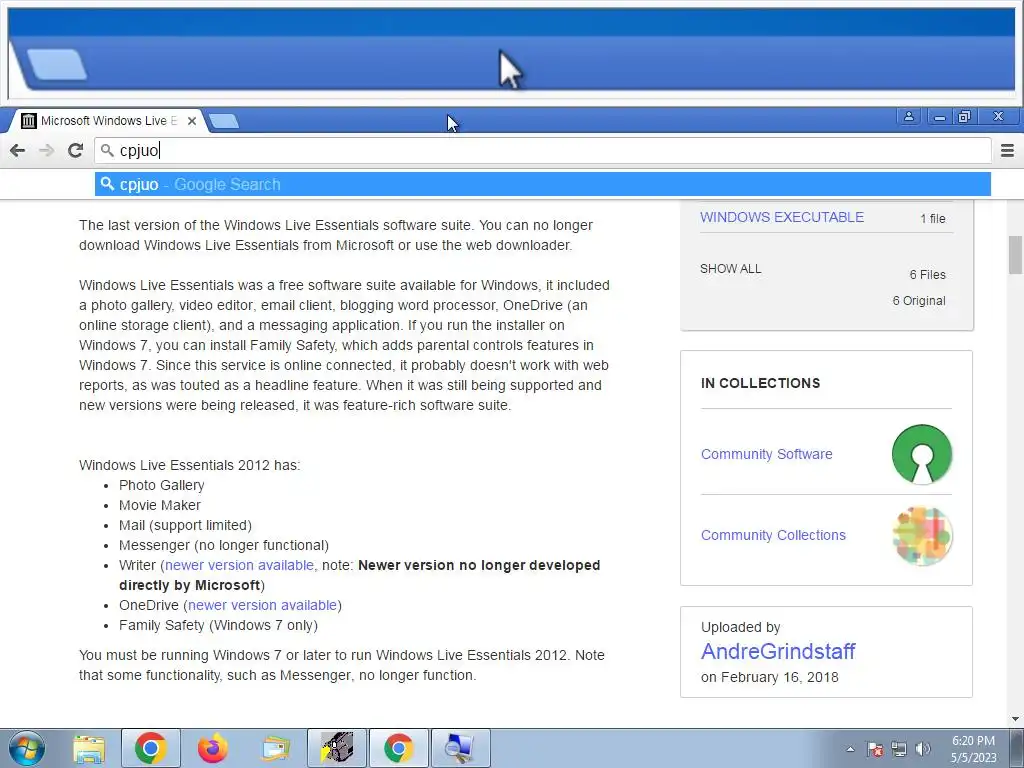Open the pinned taskbar icon after Firefox
The width and height of the screenshot is (1024, 768).
tap(275, 748)
